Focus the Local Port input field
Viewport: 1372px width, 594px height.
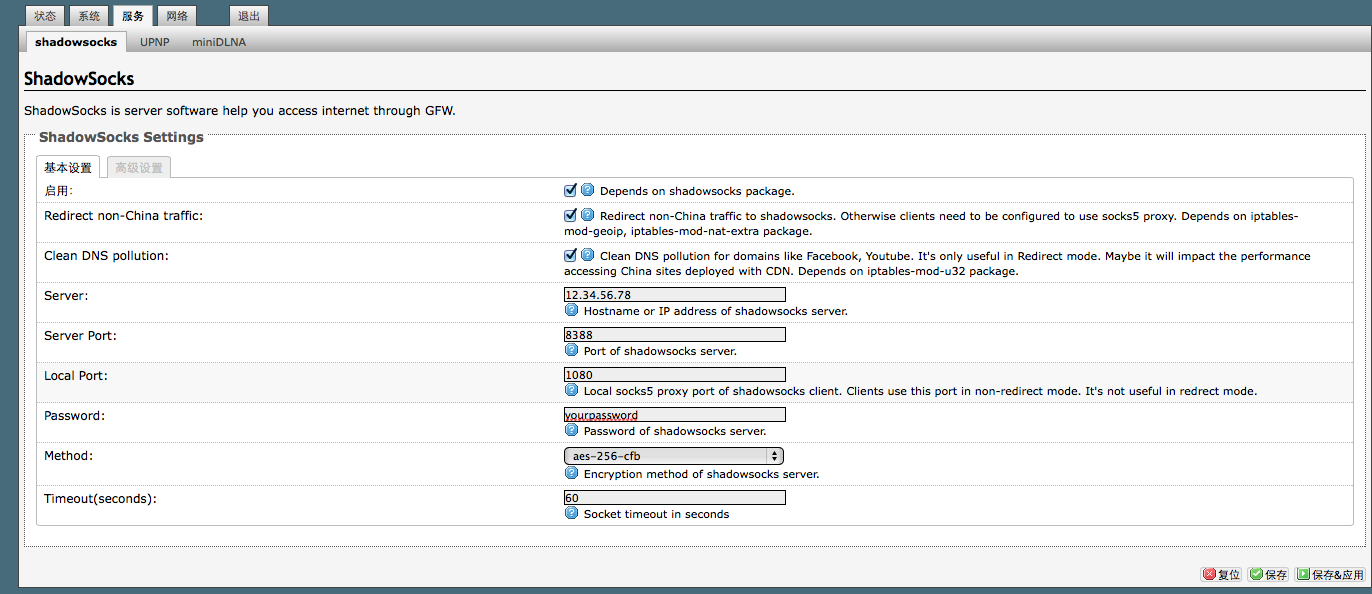point(675,375)
